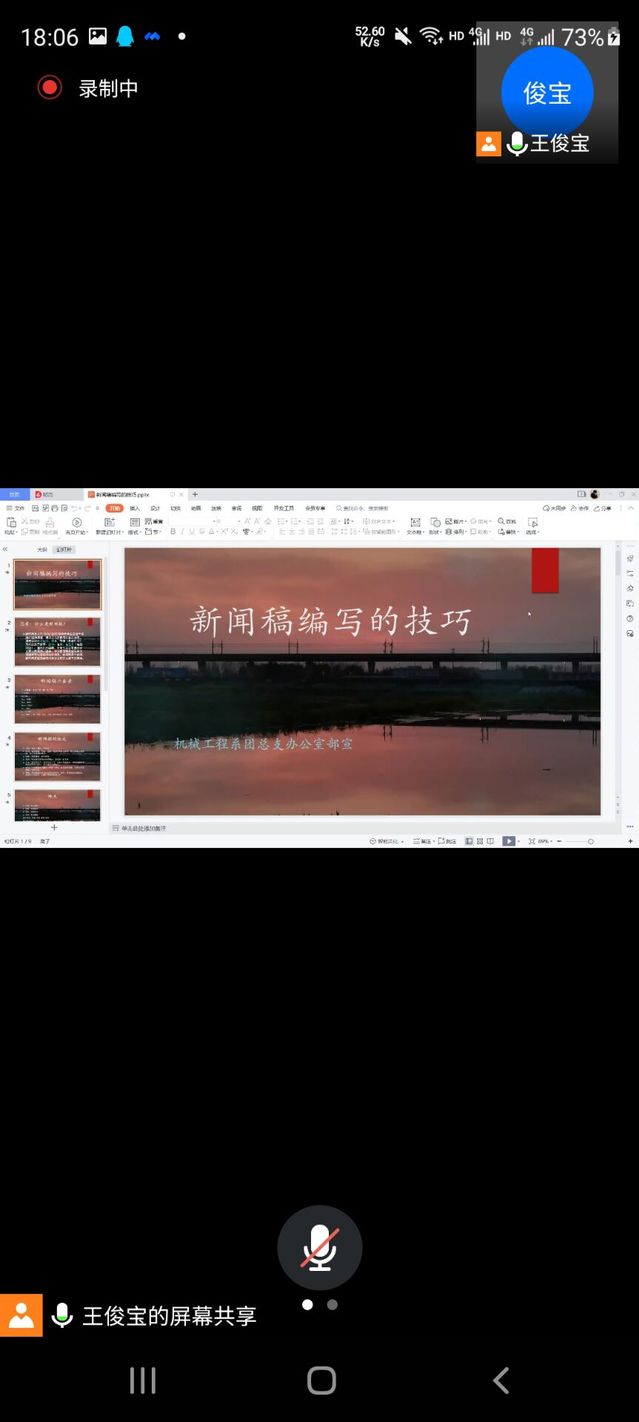Image resolution: width=639 pixels, height=1422 pixels.
Task: Open the Android recent apps button
Action: coord(143,1381)
